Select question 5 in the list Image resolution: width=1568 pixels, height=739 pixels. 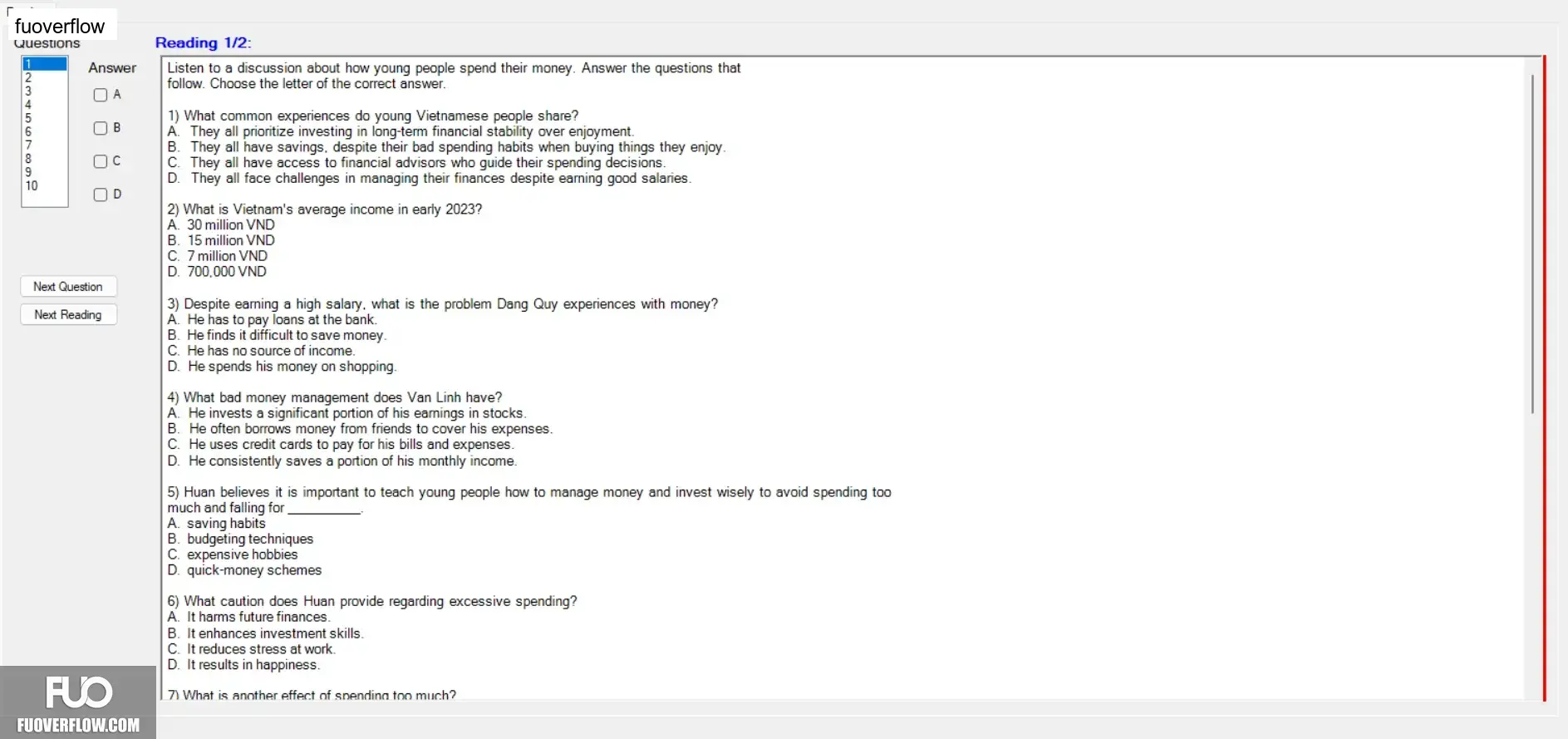(x=45, y=118)
